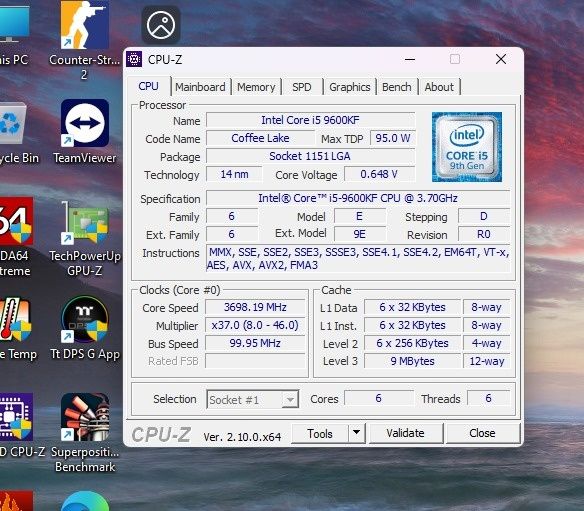Click the Intel Core i5 9th Gen logo
Image resolution: width=584 pixels, height=511 pixels.
467,147
